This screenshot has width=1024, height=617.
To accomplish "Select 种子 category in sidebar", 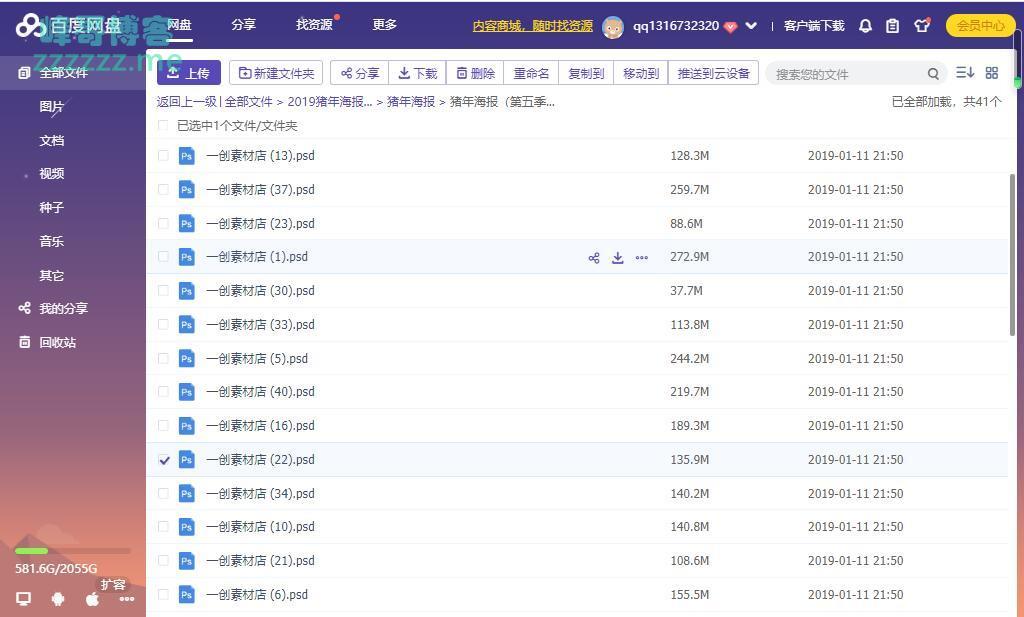I will (x=52, y=208).
